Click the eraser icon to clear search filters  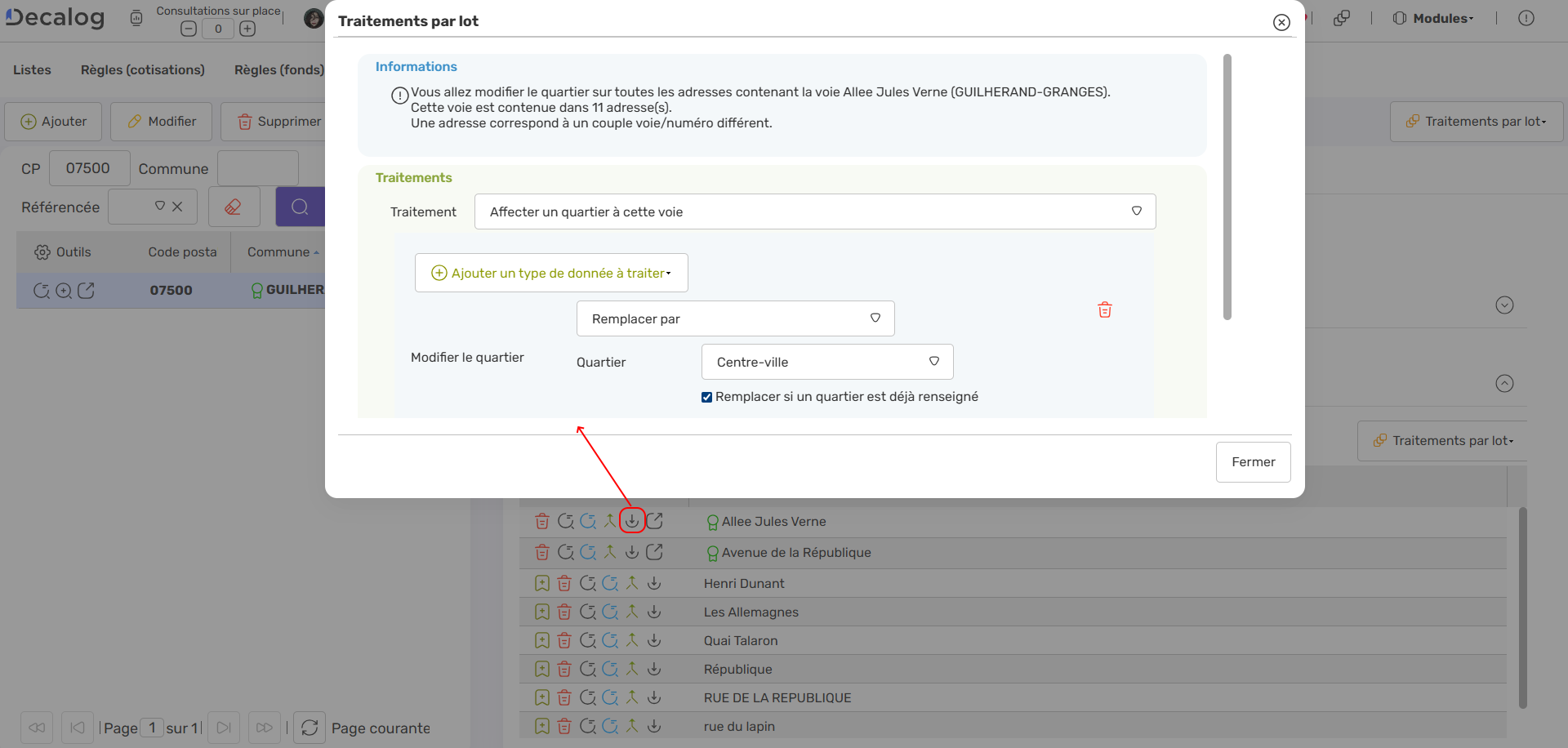click(x=234, y=207)
